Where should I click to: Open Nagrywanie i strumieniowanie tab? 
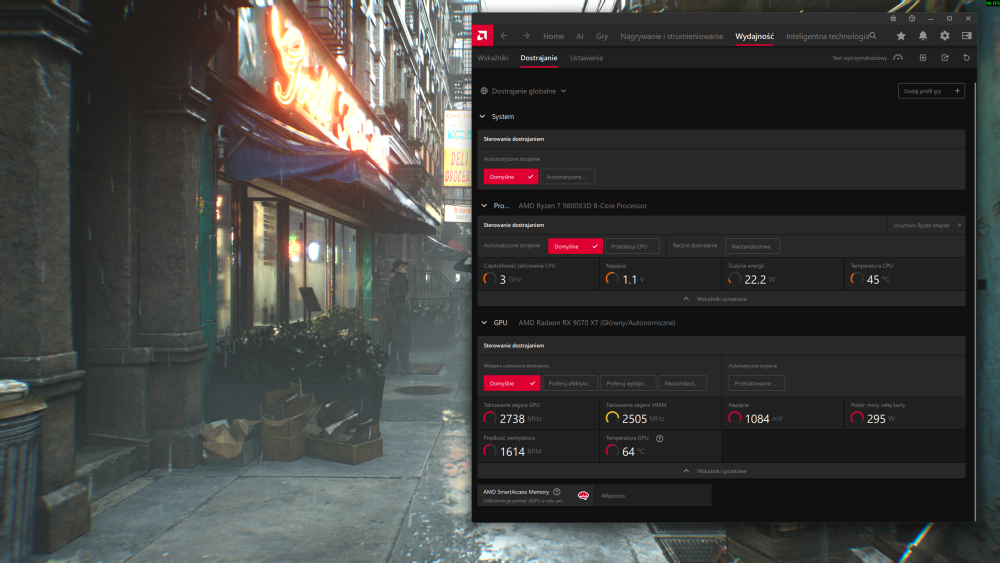point(672,36)
